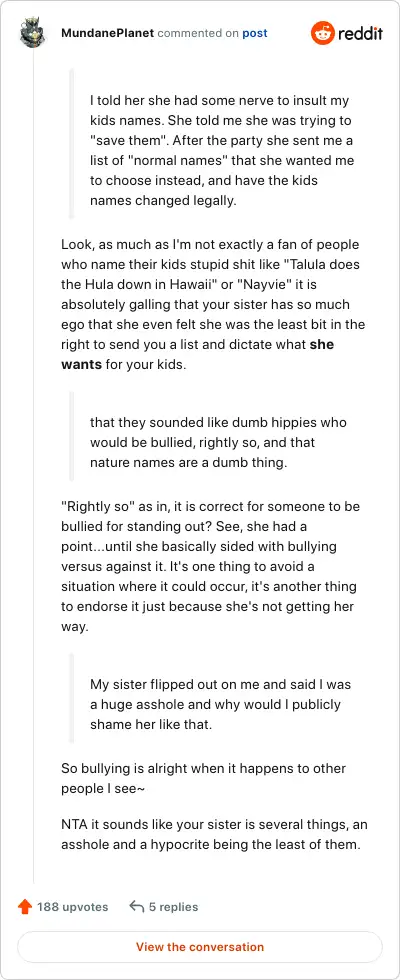The height and width of the screenshot is (980, 400).
Task: Click the orange upvote arrow icon
Action: tap(25, 907)
